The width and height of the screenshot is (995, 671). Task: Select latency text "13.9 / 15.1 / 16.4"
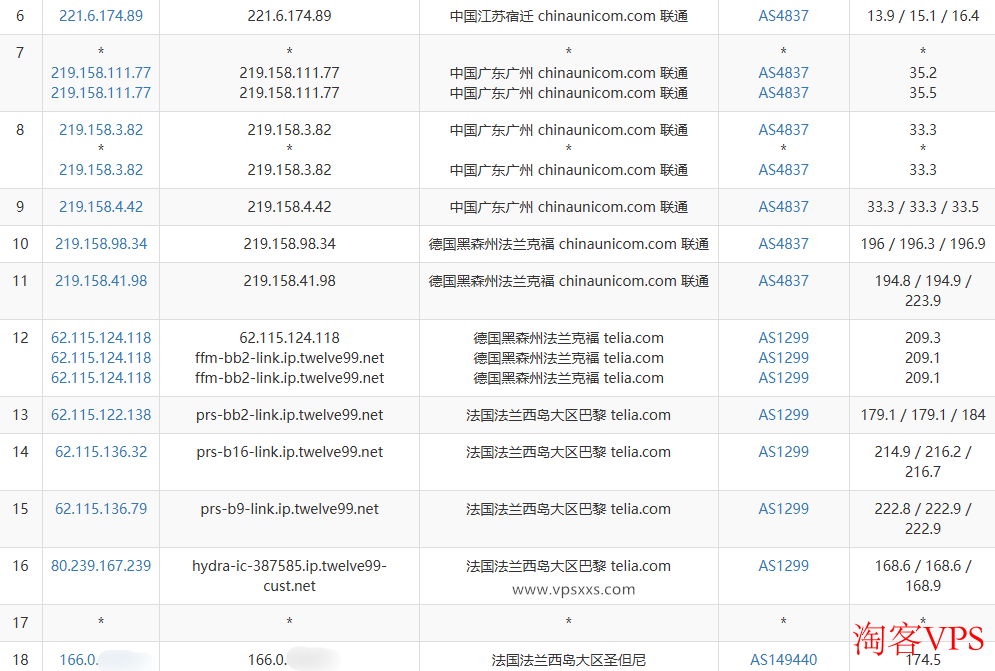(x=923, y=16)
